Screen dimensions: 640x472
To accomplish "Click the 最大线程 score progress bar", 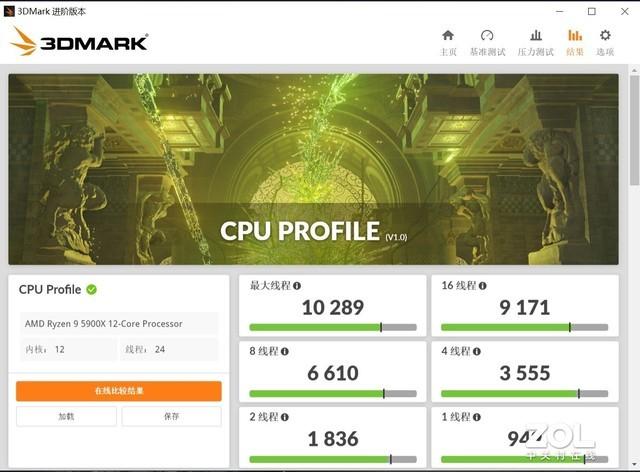I will tap(333, 327).
